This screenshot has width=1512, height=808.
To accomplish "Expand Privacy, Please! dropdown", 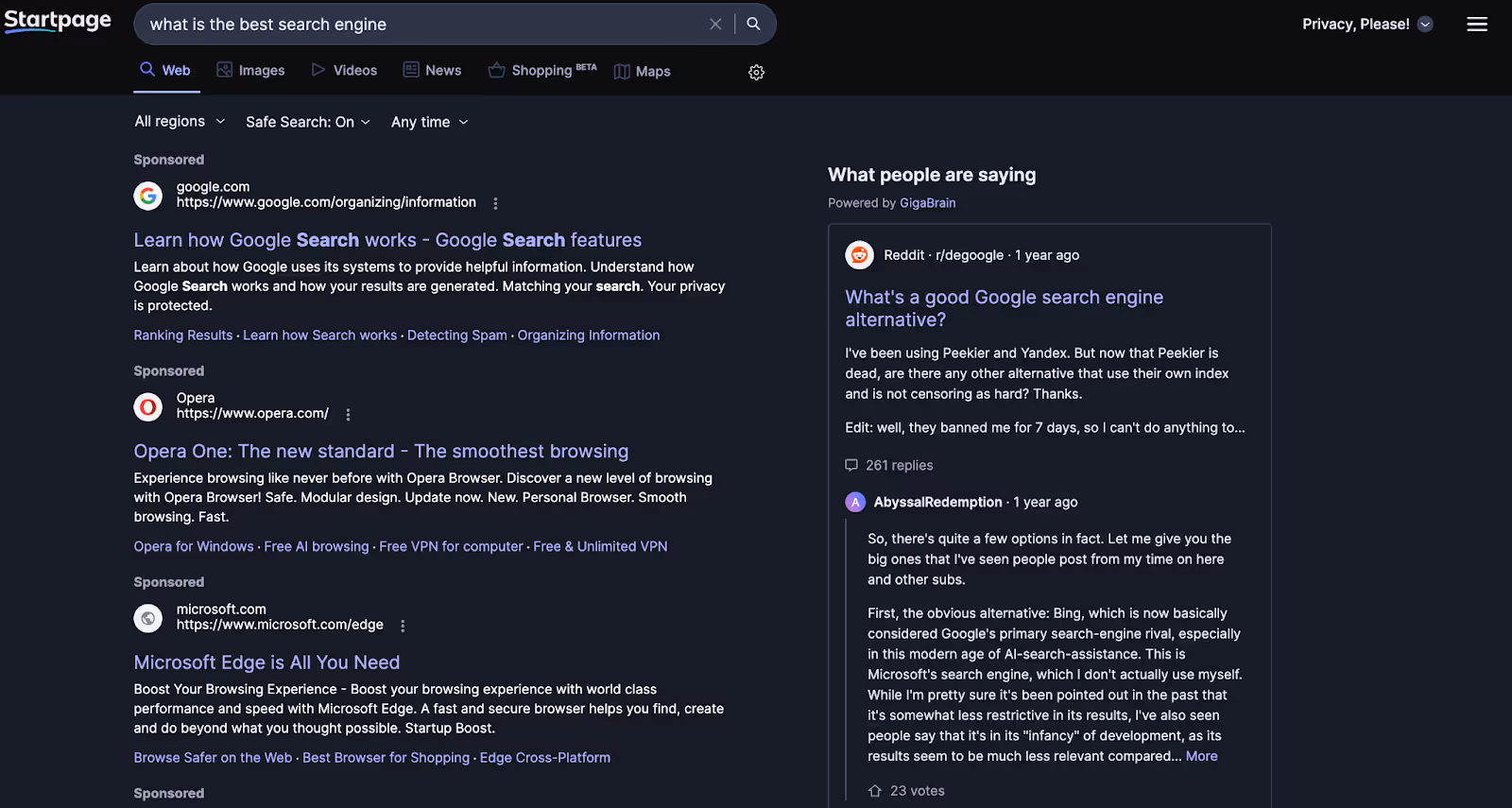I will pos(1367,25).
